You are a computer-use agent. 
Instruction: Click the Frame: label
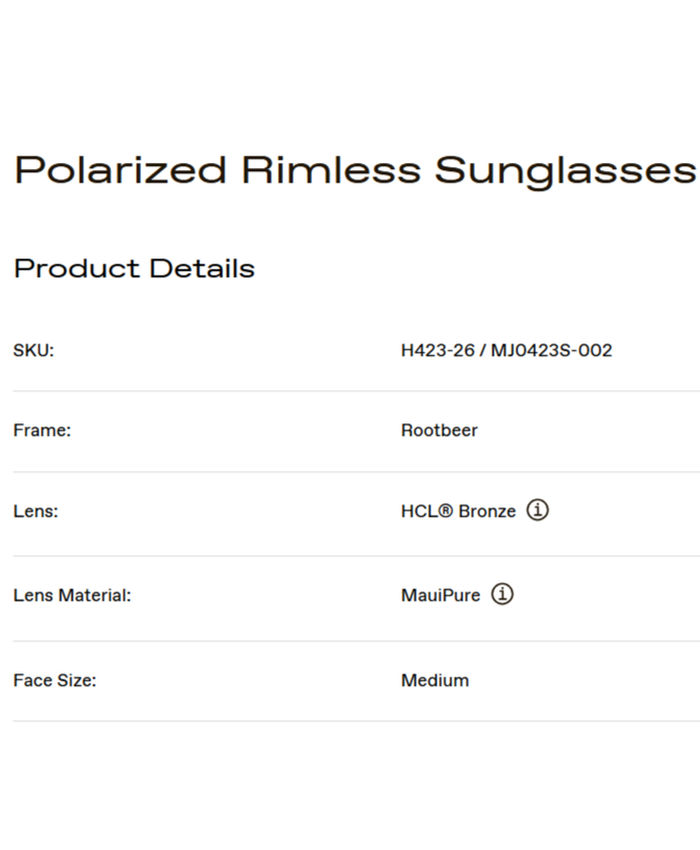(x=42, y=430)
